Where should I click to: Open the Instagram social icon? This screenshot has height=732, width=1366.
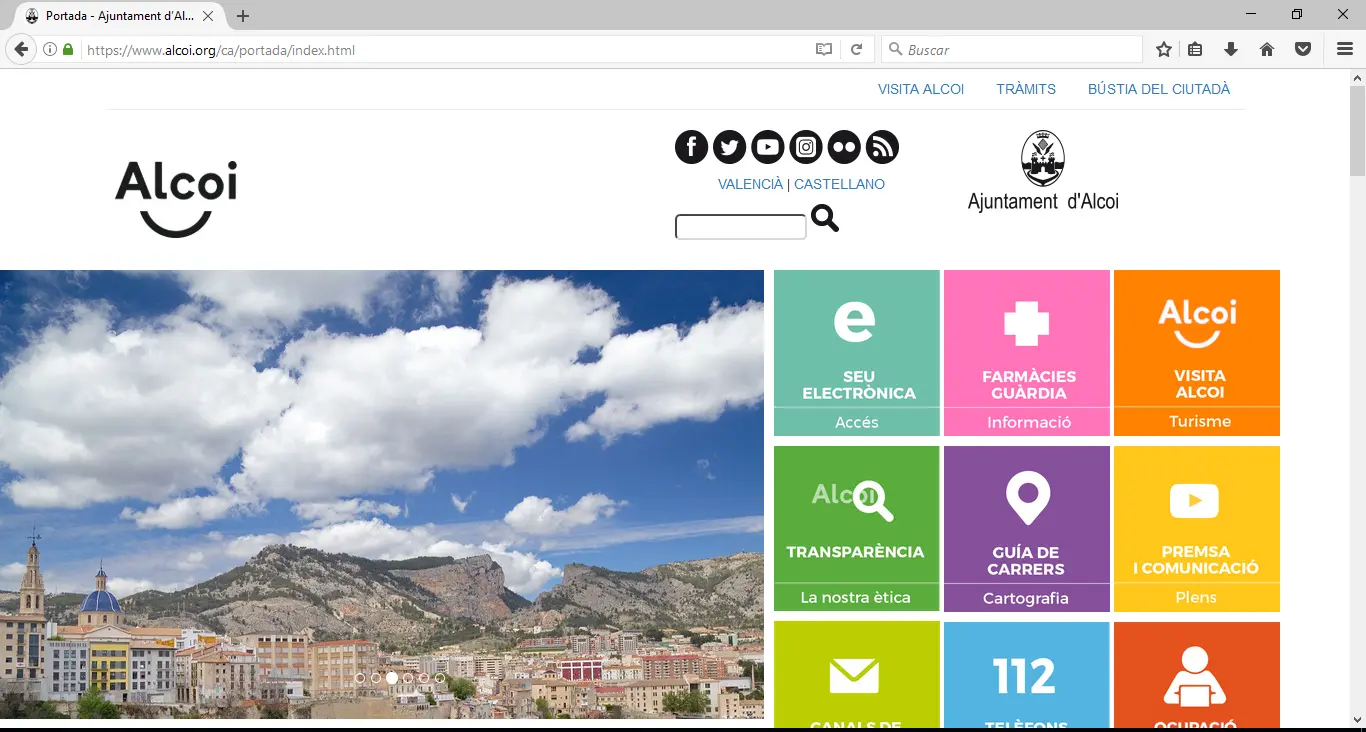(806, 147)
